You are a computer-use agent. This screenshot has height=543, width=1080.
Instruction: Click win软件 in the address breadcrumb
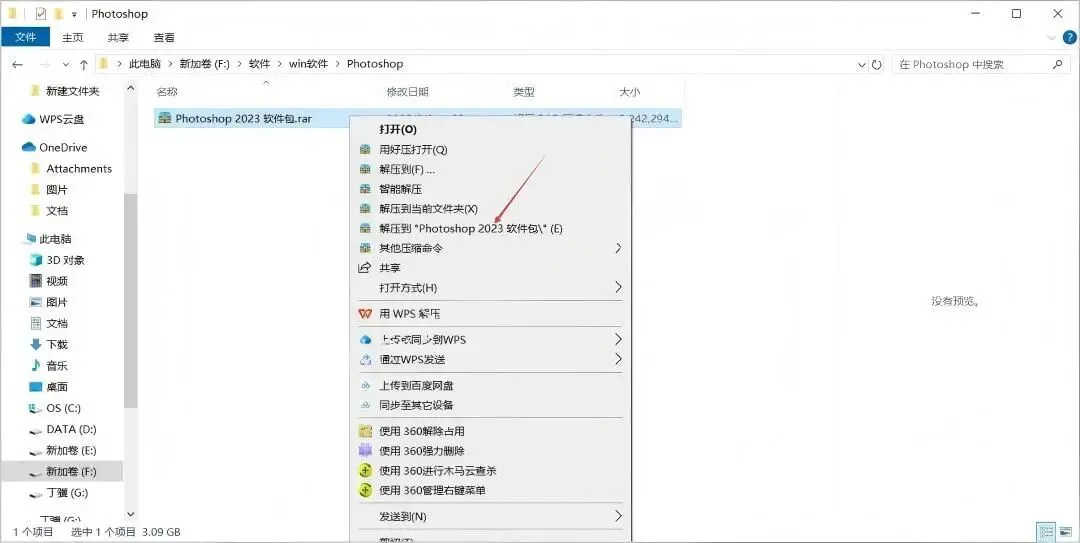tap(308, 63)
